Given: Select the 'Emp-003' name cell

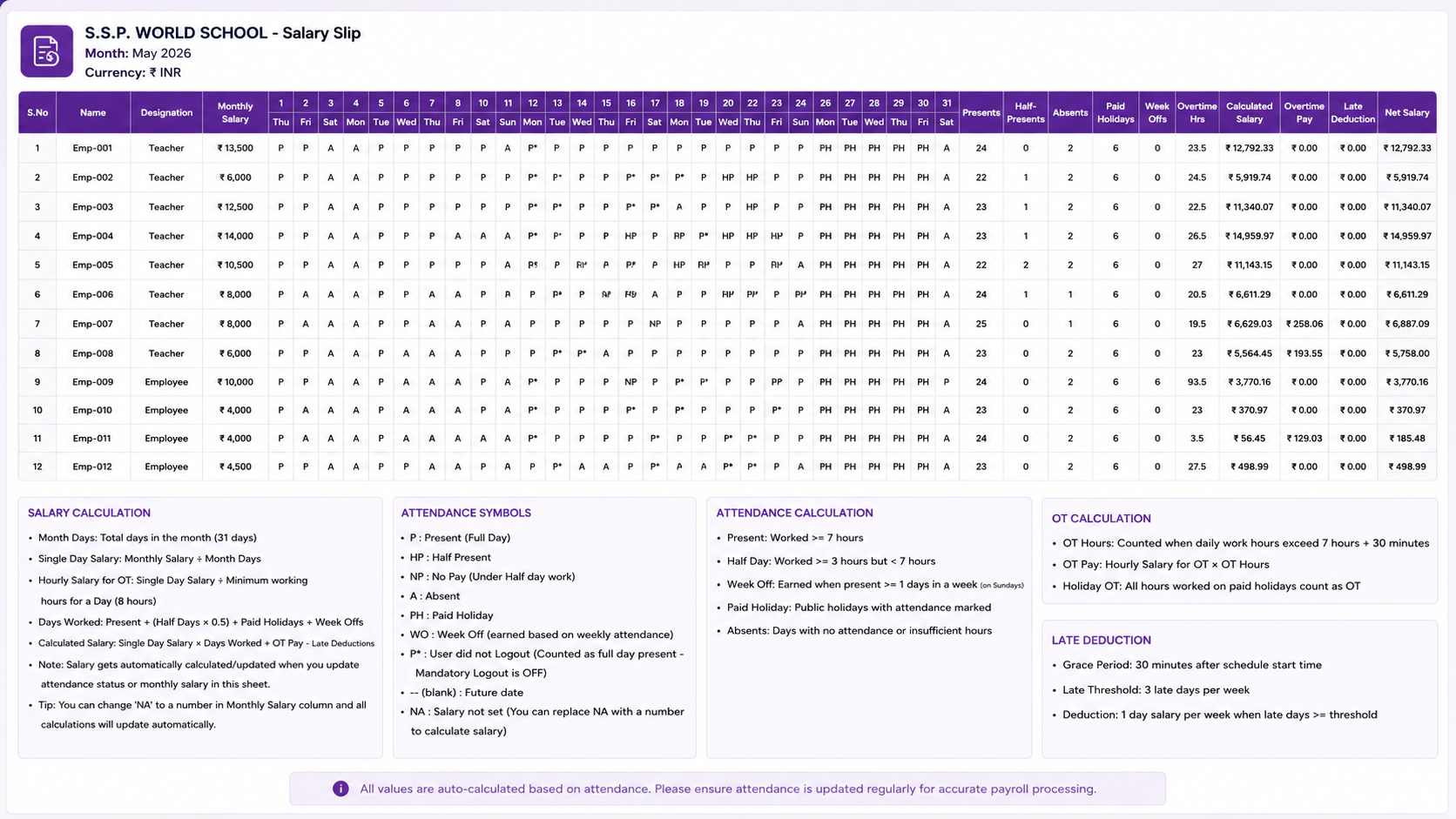Looking at the screenshot, I should pos(92,207).
